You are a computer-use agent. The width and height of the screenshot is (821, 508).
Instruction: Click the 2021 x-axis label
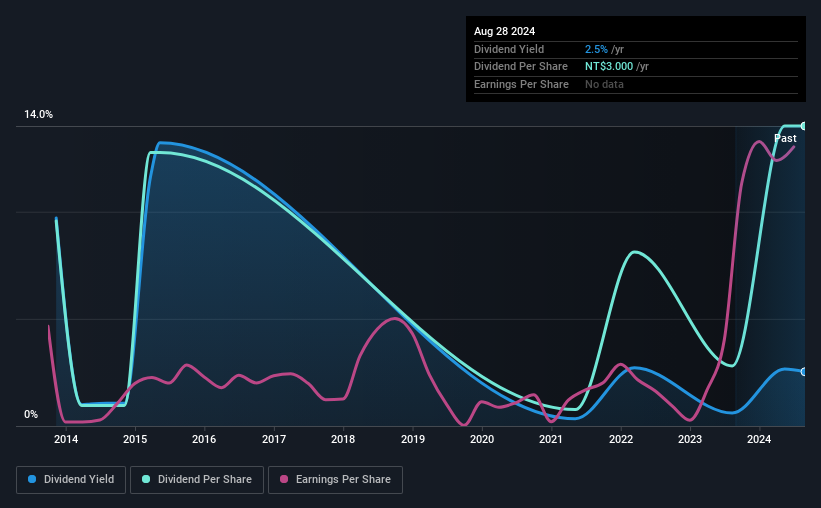pos(551,439)
